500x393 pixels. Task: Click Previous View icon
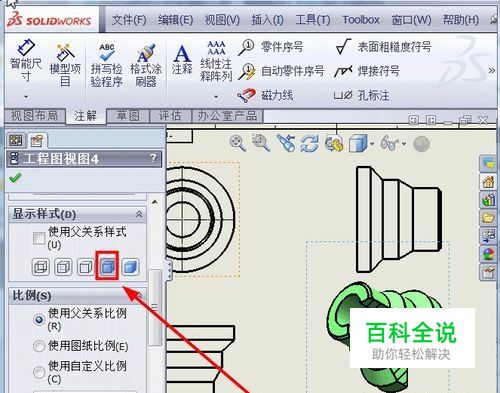pos(286,143)
